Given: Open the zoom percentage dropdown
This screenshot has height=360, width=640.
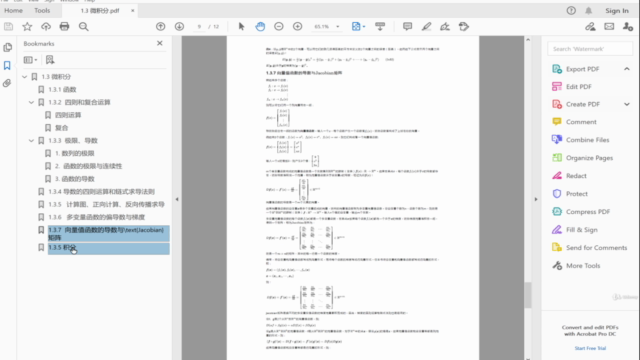Looking at the screenshot, I should [x=338, y=27].
